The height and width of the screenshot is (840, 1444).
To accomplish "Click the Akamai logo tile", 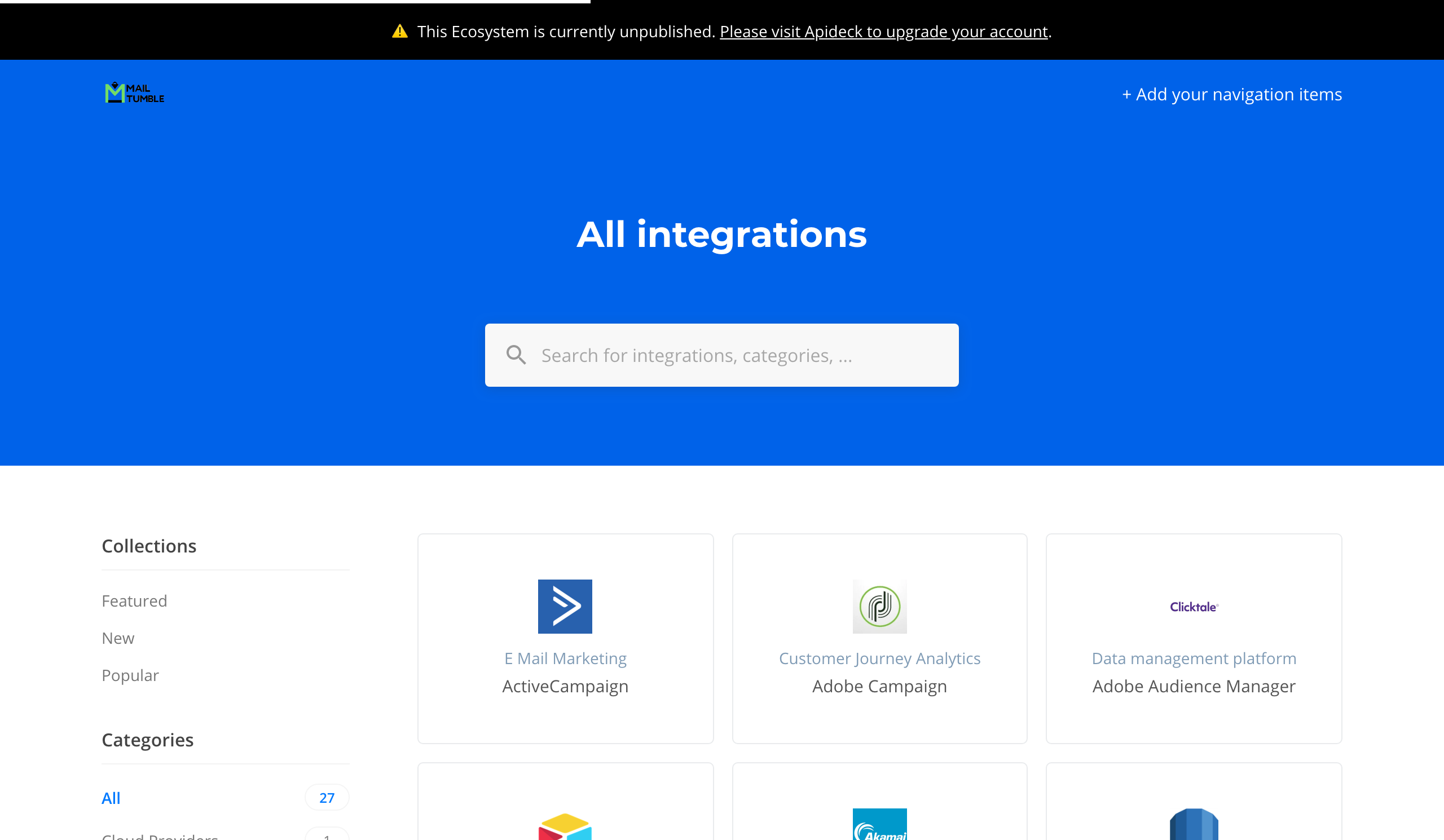I will tap(879, 825).
